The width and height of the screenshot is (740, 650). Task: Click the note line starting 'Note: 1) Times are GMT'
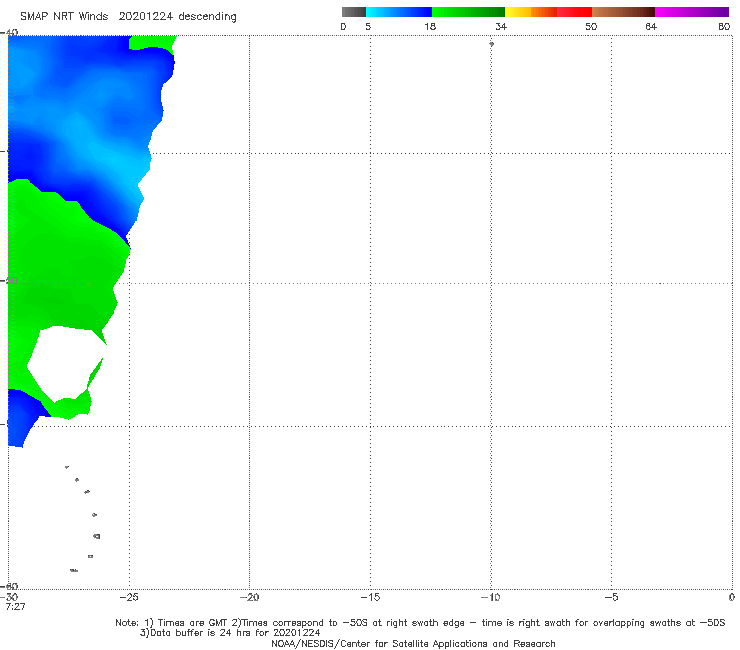tap(420, 623)
